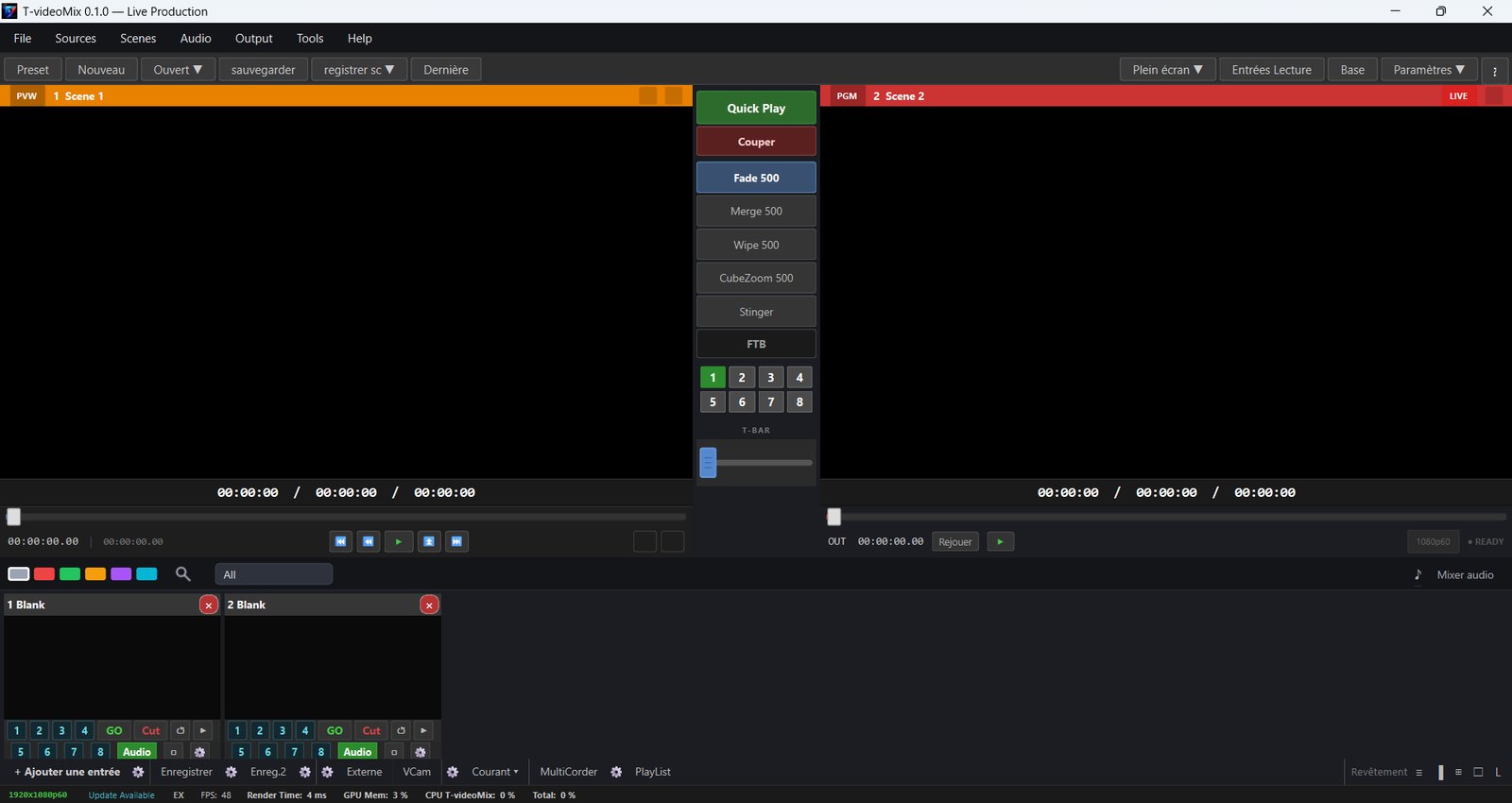1512x803 pixels.
Task: Toggle loop on the 2 Blank input
Action: (x=402, y=730)
